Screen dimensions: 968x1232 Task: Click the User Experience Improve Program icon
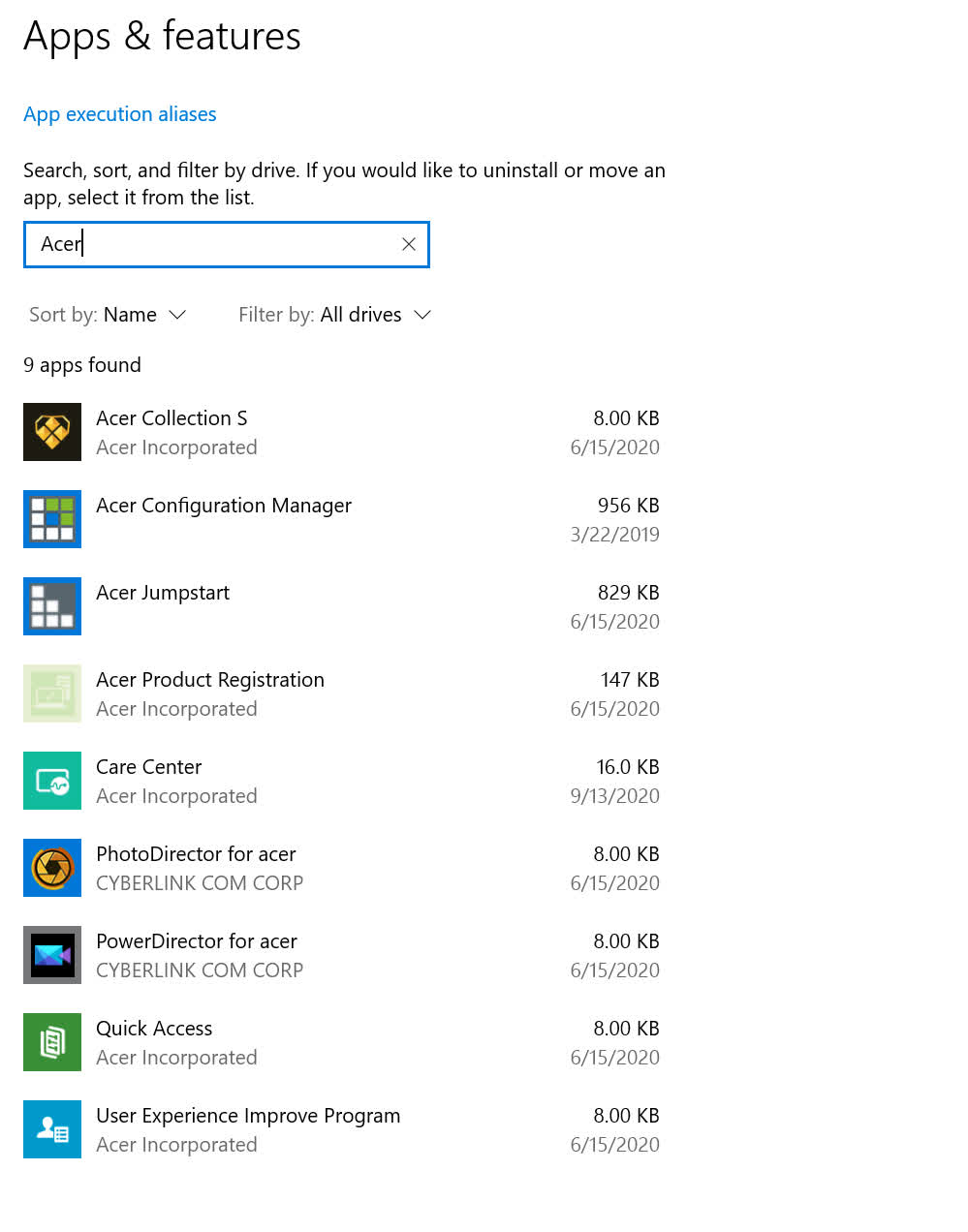click(x=52, y=1129)
